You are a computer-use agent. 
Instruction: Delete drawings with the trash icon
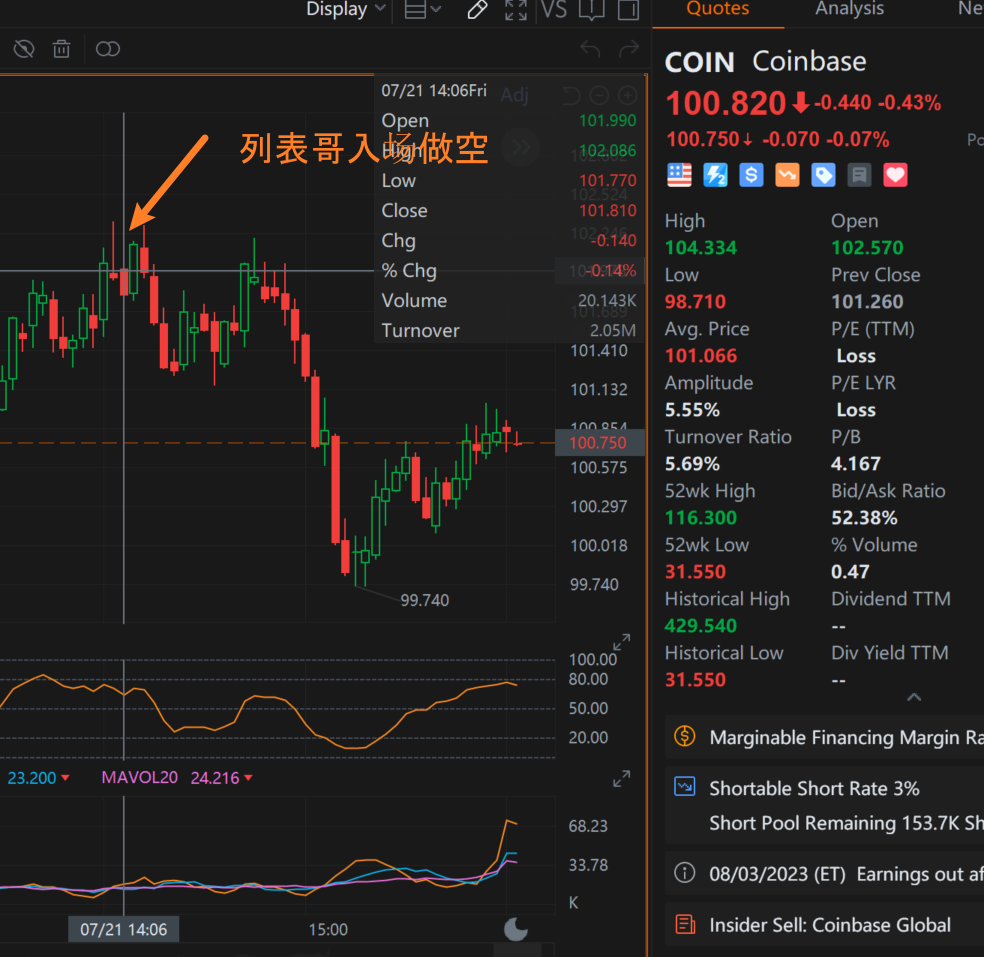click(x=62, y=49)
